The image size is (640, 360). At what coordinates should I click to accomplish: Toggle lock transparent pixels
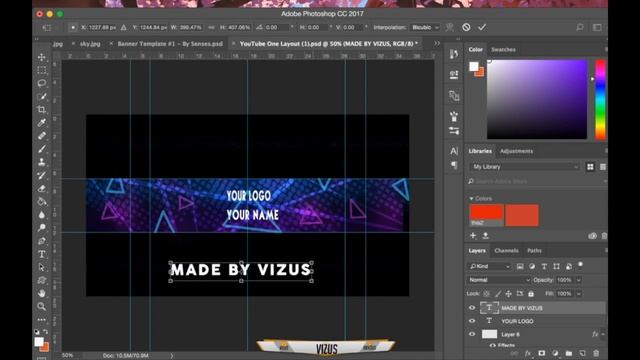pyautogui.click(x=487, y=293)
